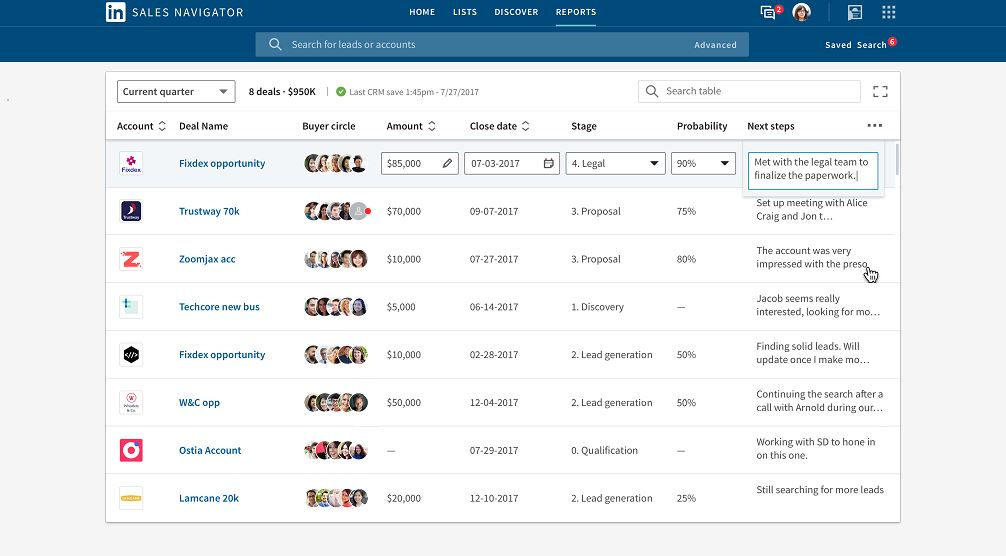Click the 1. Discovery stage cell
The height and width of the screenshot is (556, 1006).
[597, 307]
